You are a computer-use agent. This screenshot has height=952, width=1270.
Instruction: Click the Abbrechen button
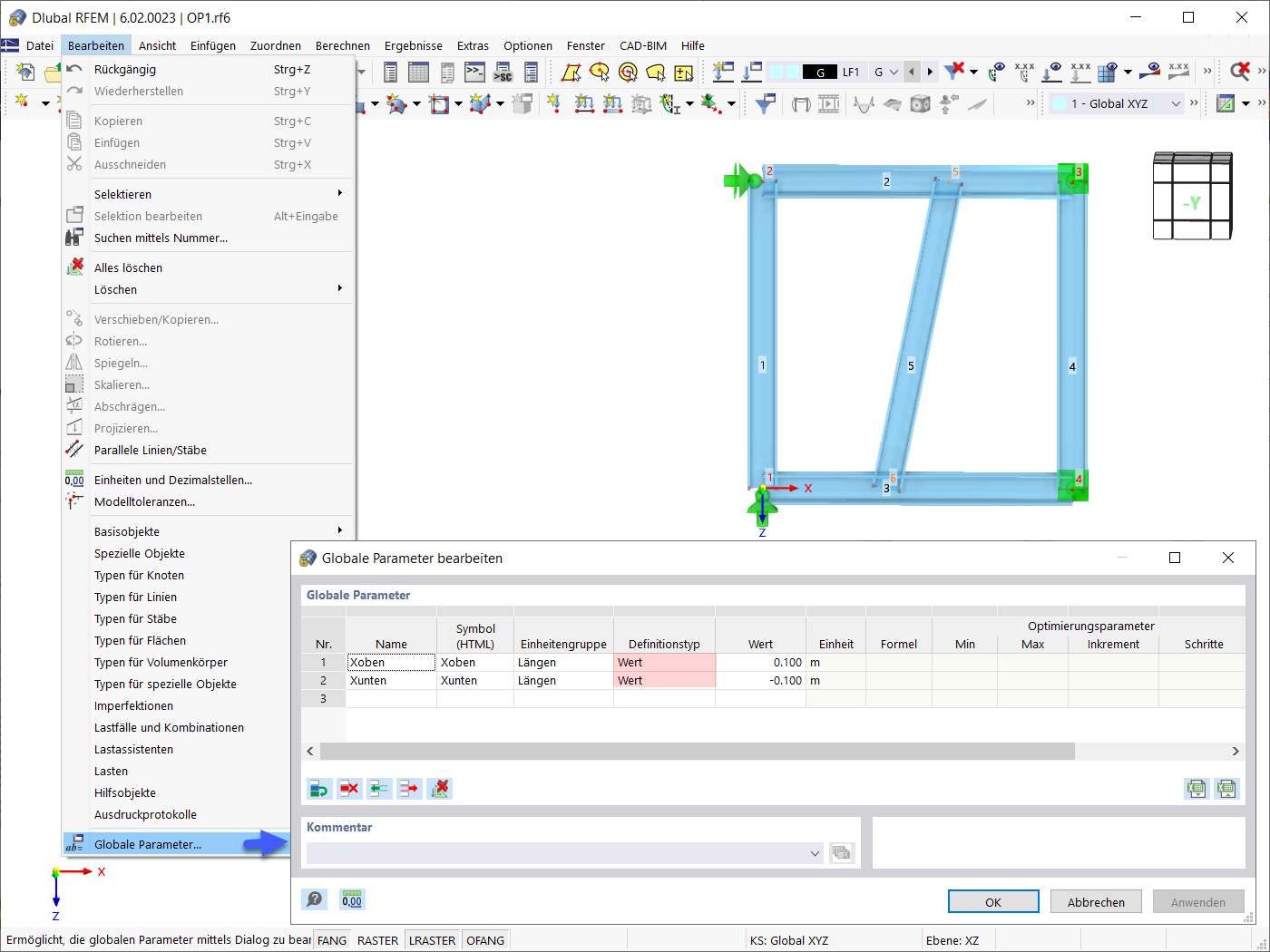coord(1096,902)
